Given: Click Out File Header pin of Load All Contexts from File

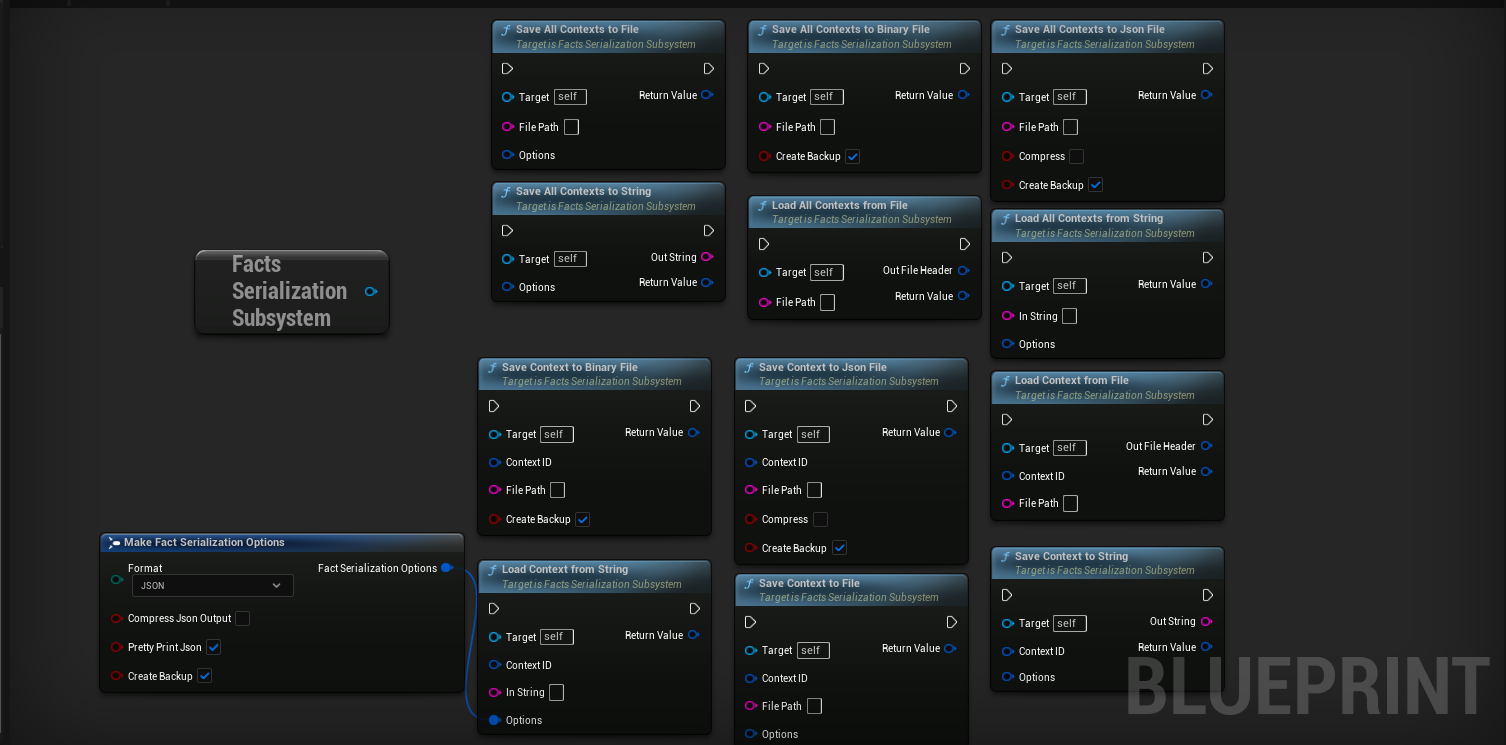Looking at the screenshot, I should click(963, 270).
